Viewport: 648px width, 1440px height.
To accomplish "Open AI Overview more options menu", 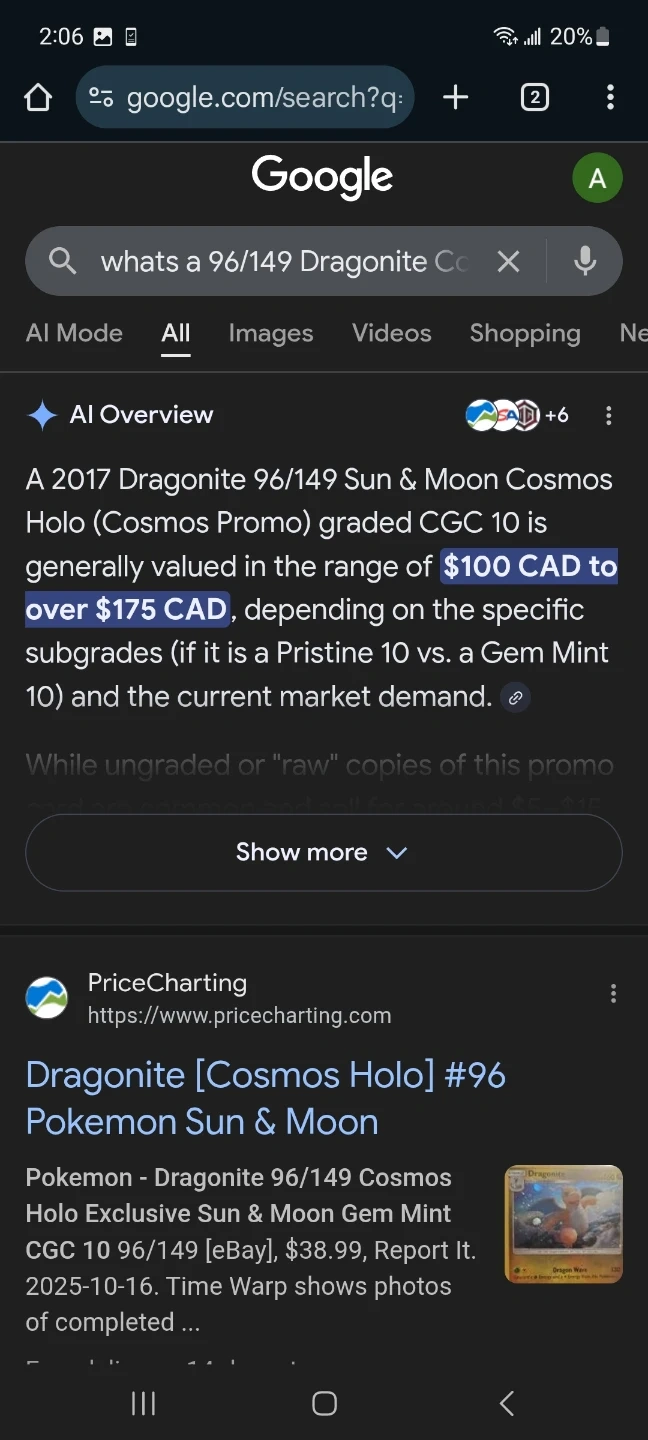I will point(609,416).
